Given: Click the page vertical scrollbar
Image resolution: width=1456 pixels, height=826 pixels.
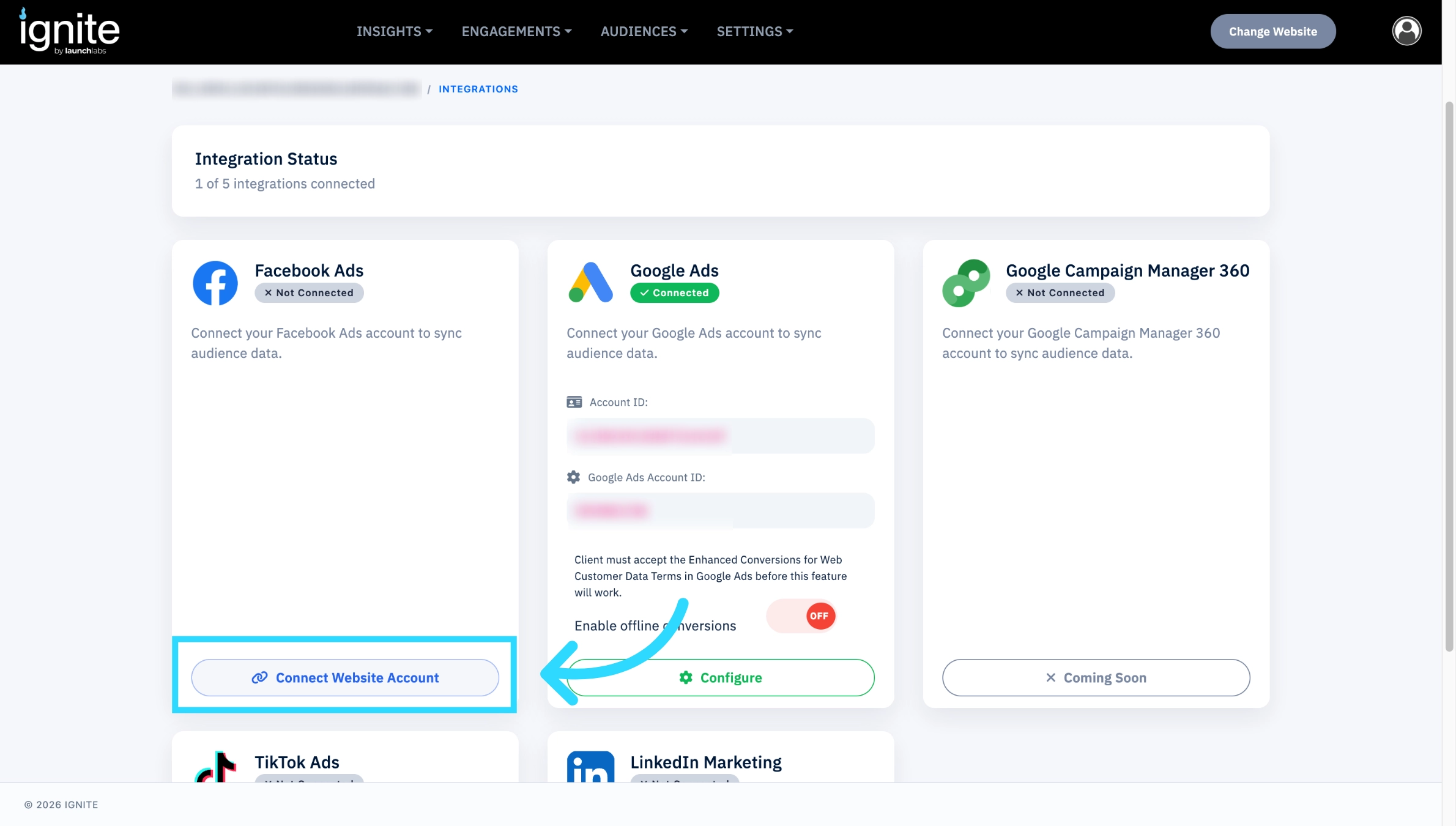Looking at the screenshot, I should [1449, 376].
